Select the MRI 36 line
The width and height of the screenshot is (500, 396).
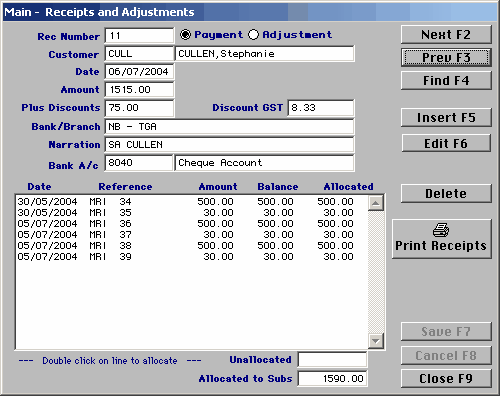[192, 224]
